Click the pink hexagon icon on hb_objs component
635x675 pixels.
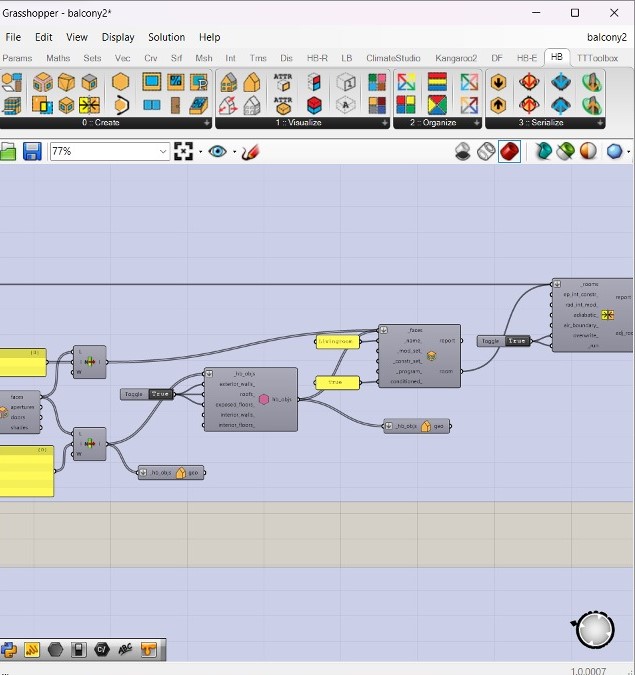point(264,399)
